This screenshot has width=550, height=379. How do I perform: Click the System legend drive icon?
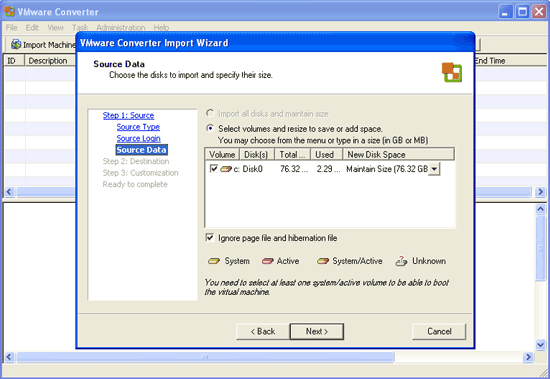[214, 261]
